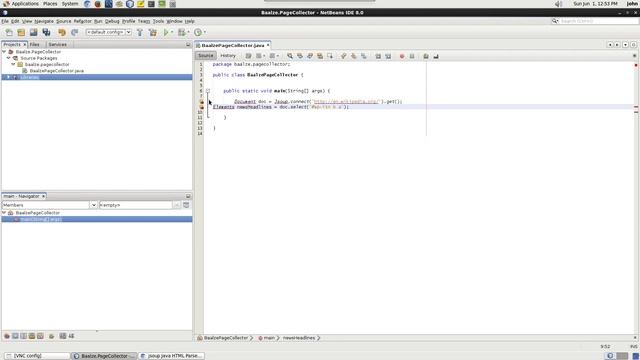The width and height of the screenshot is (640, 360).
Task: Click the Clean and Build icon
Action: (153, 32)
